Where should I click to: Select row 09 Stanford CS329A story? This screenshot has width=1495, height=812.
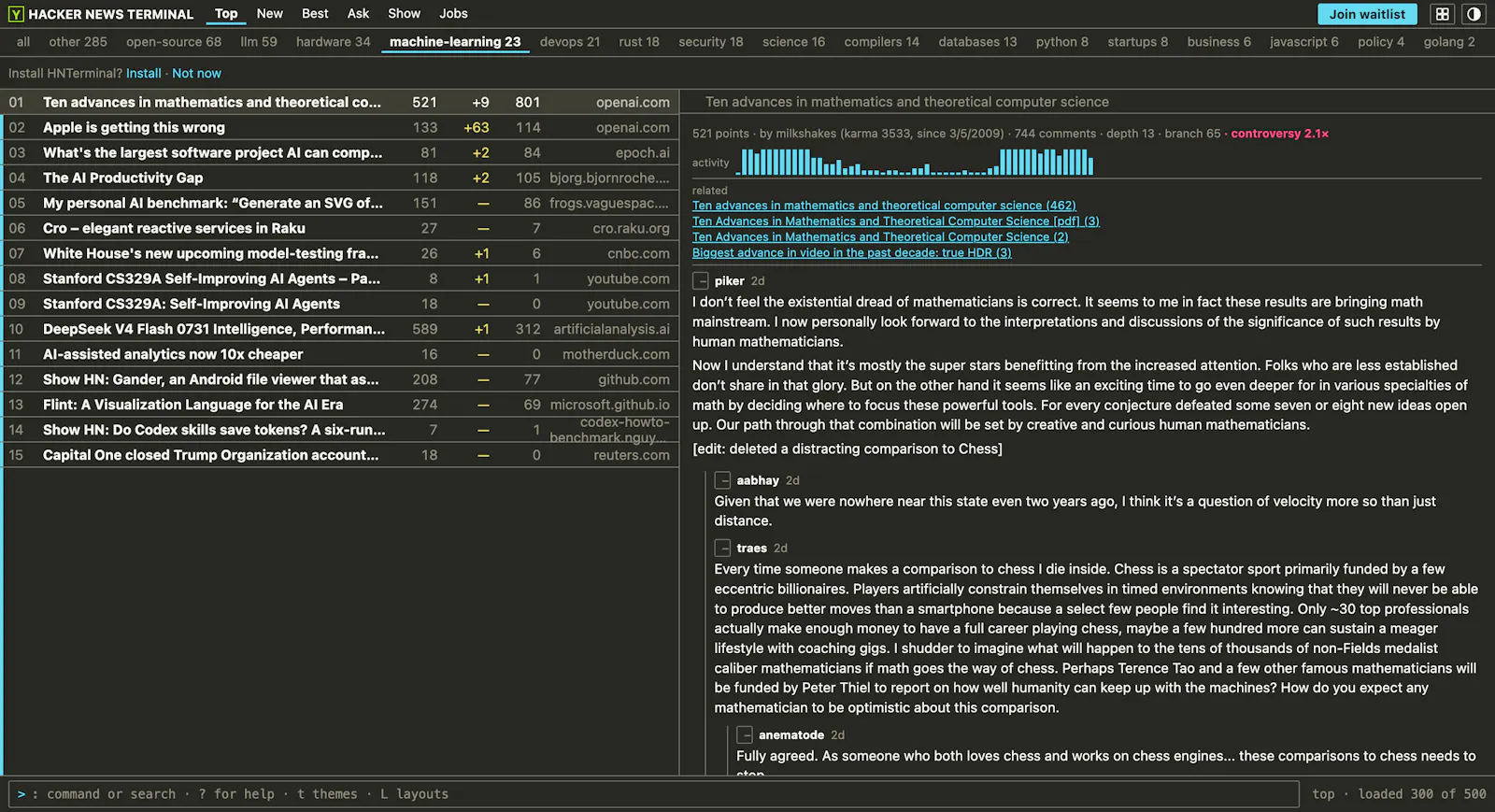click(340, 304)
